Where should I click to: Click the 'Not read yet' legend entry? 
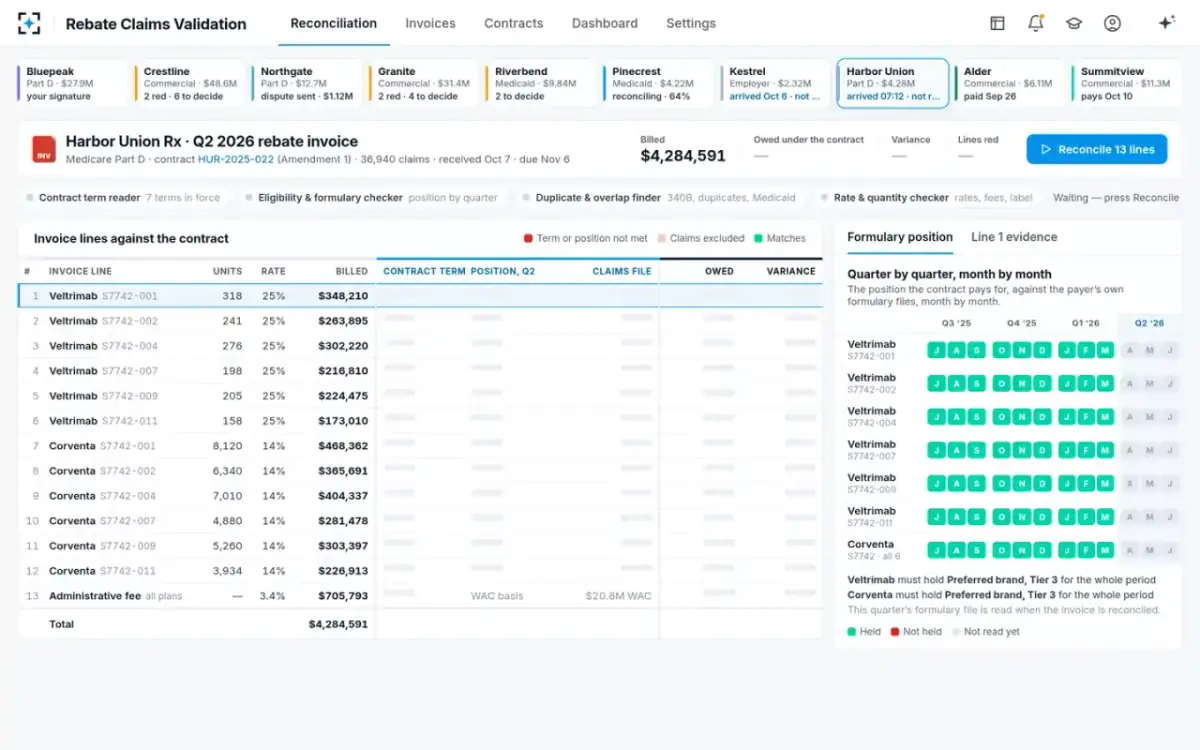click(986, 632)
